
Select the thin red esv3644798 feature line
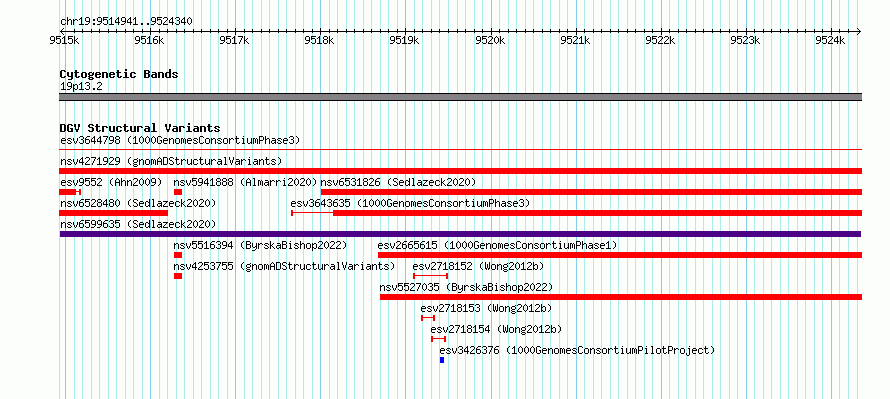tap(460, 150)
